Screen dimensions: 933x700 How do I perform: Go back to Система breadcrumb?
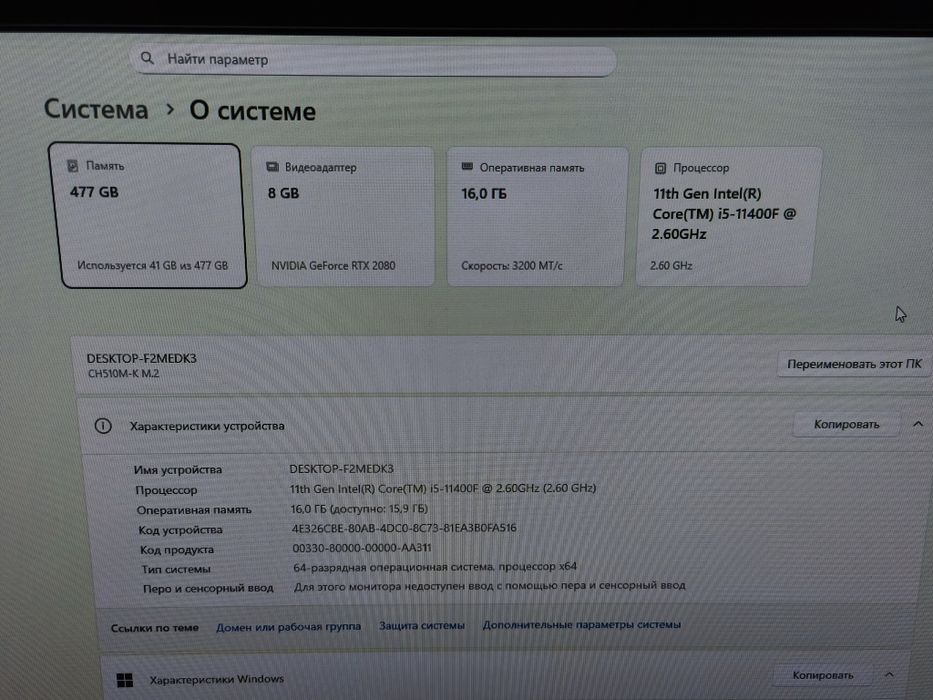[96, 109]
